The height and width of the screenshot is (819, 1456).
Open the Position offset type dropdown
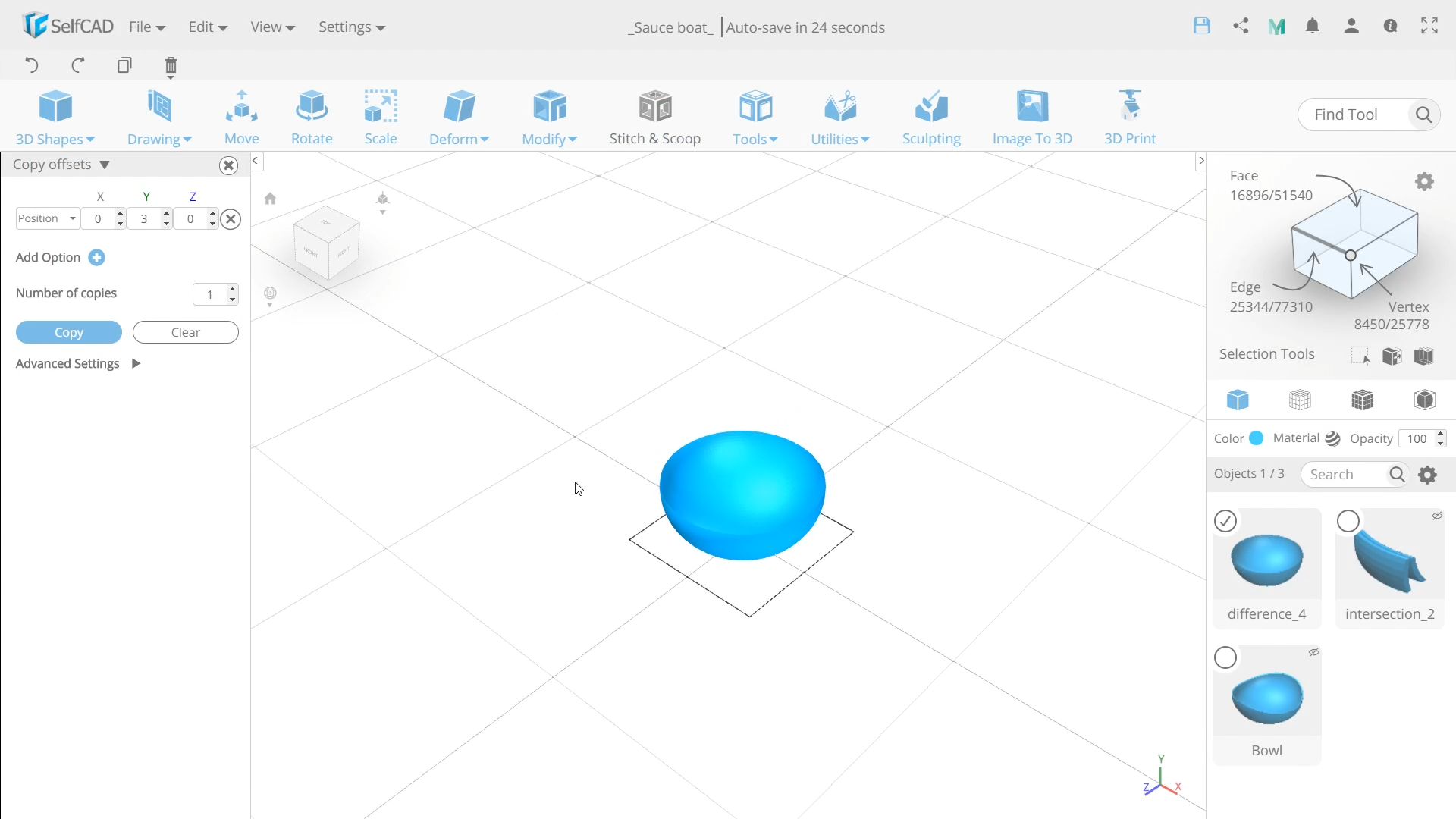pyautogui.click(x=47, y=218)
